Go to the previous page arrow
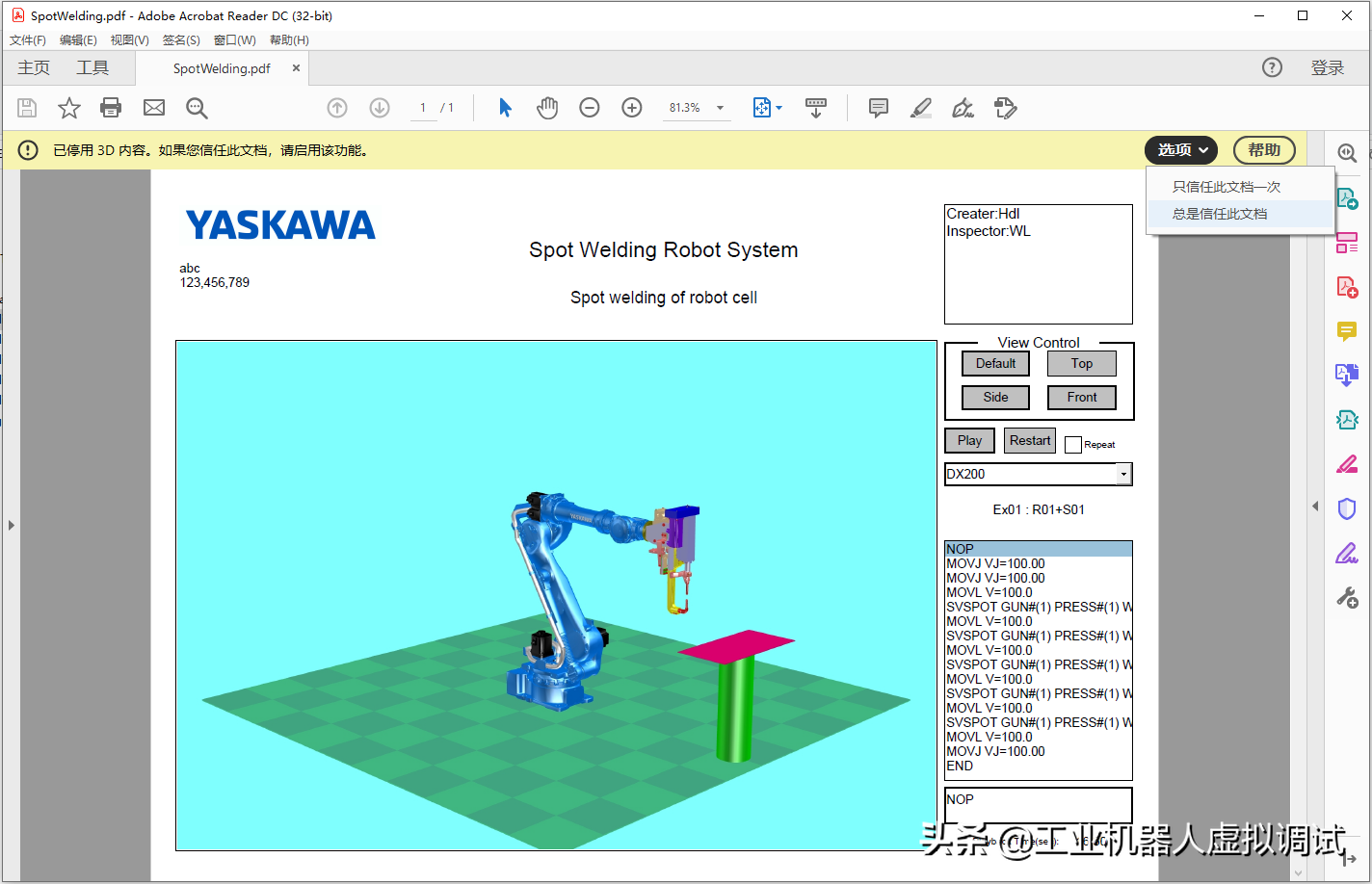The height and width of the screenshot is (884, 1372). pos(337,108)
